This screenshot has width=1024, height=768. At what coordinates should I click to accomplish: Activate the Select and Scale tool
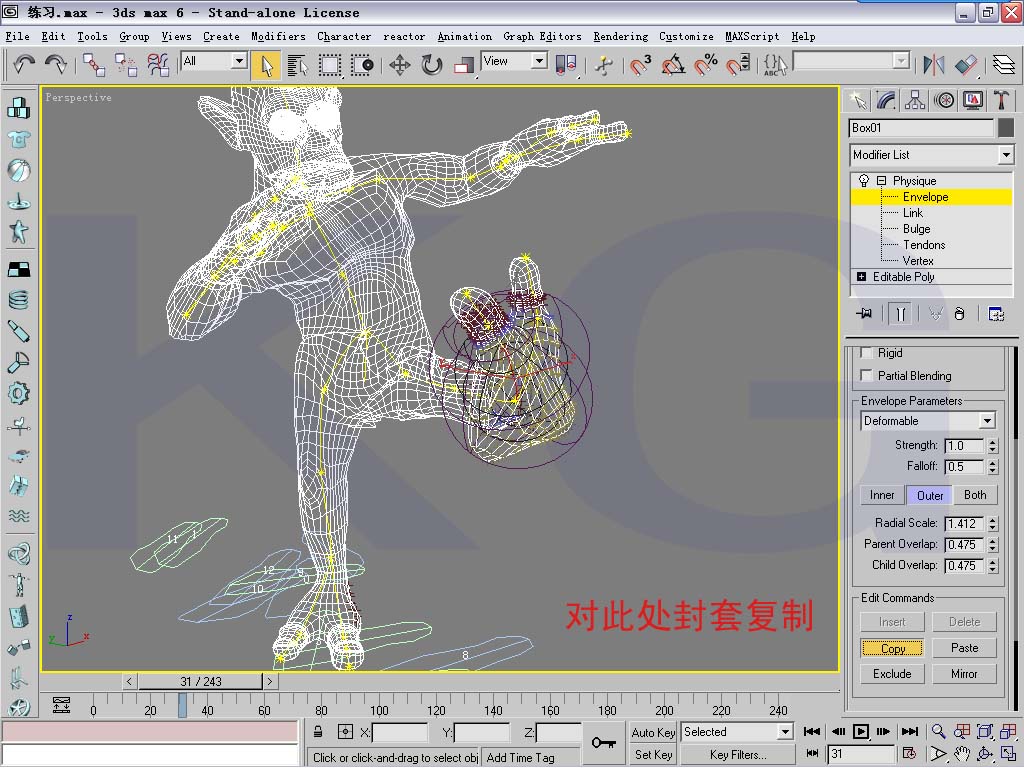coord(464,65)
